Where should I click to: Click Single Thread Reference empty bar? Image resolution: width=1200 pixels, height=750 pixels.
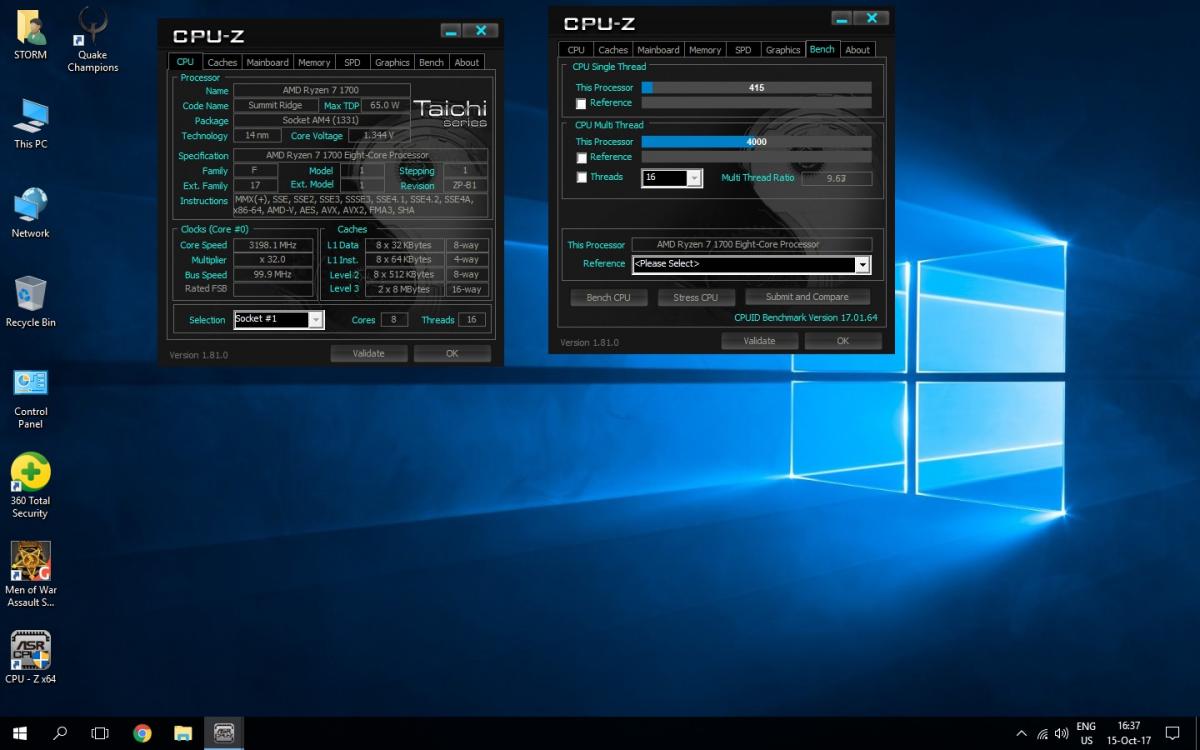click(x=756, y=103)
